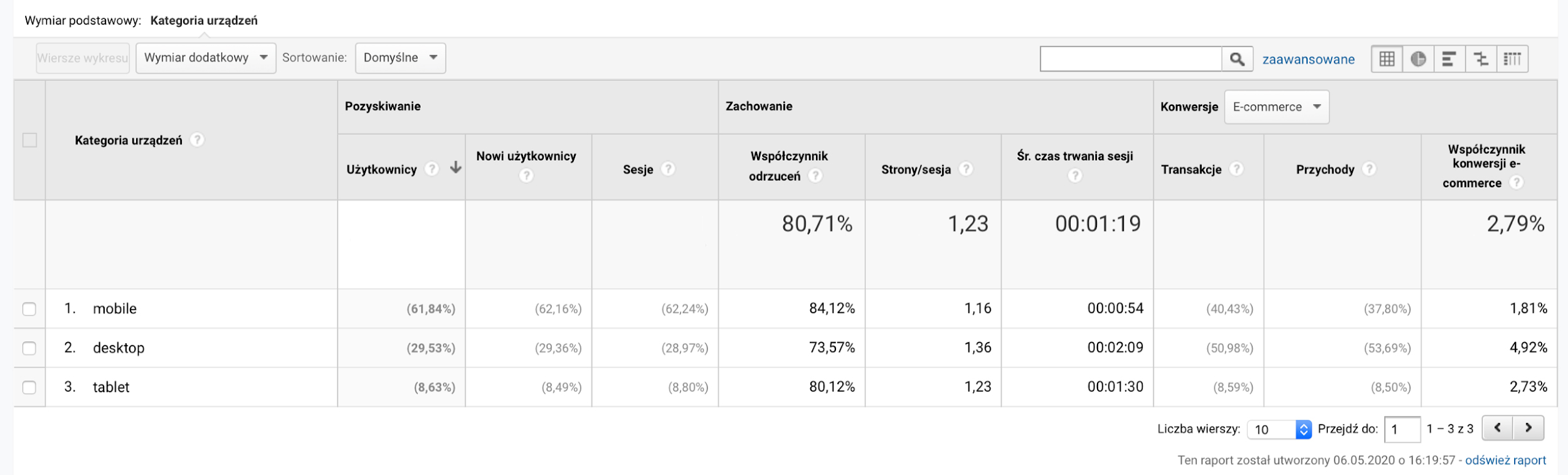Open the Wymiar dodatkowy dropdown
Screen dimensions: 1568x475
[206, 58]
